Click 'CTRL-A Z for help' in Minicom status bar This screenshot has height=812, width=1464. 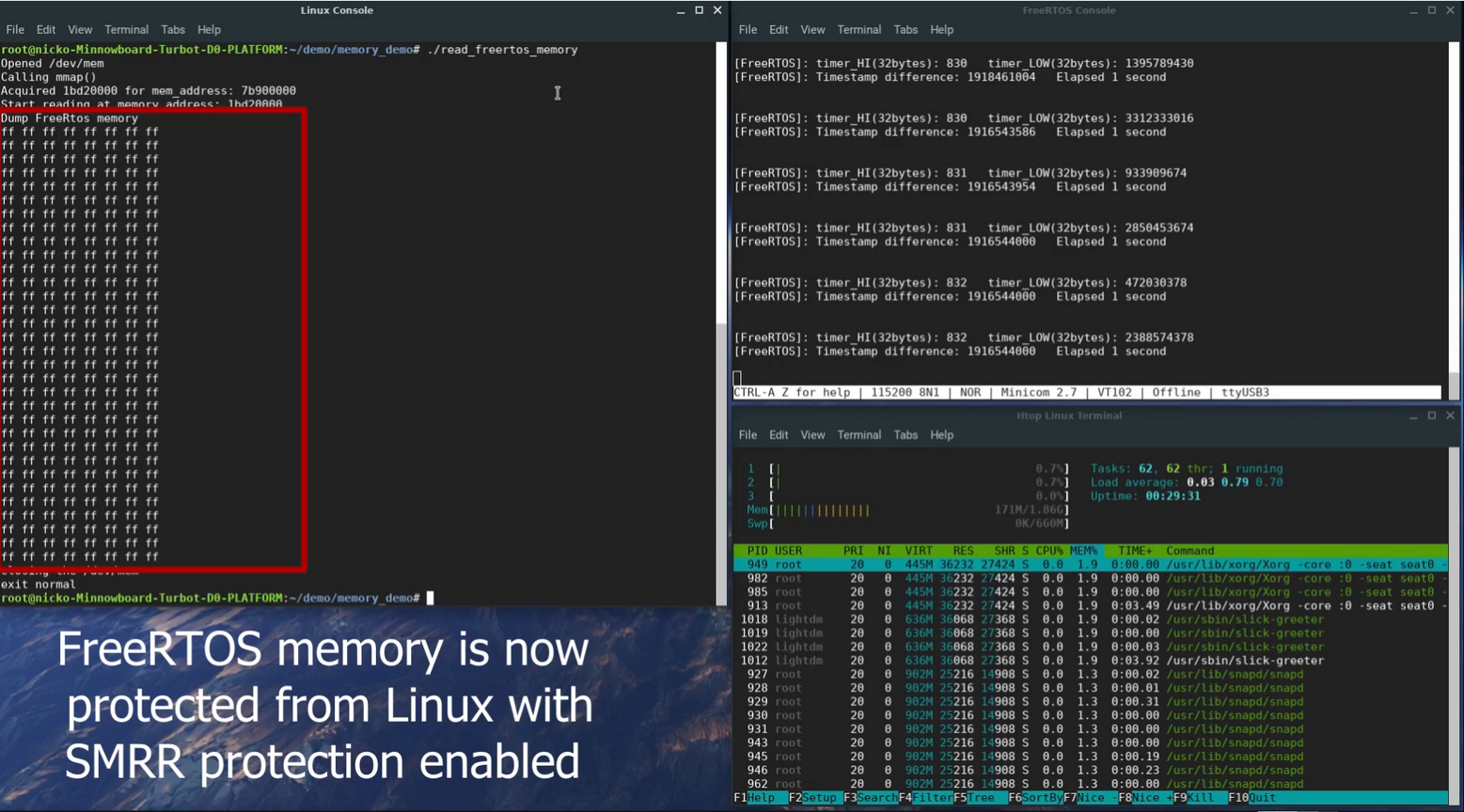click(x=792, y=393)
